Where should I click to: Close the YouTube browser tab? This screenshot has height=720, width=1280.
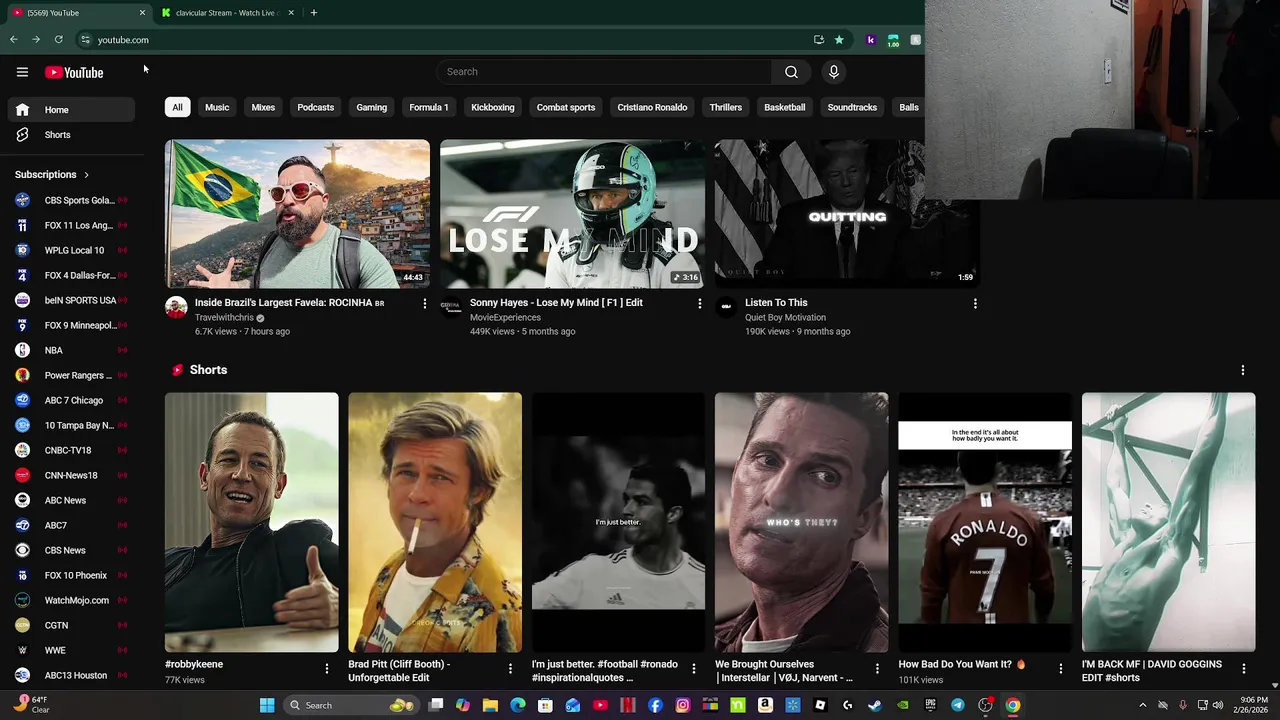142,13
